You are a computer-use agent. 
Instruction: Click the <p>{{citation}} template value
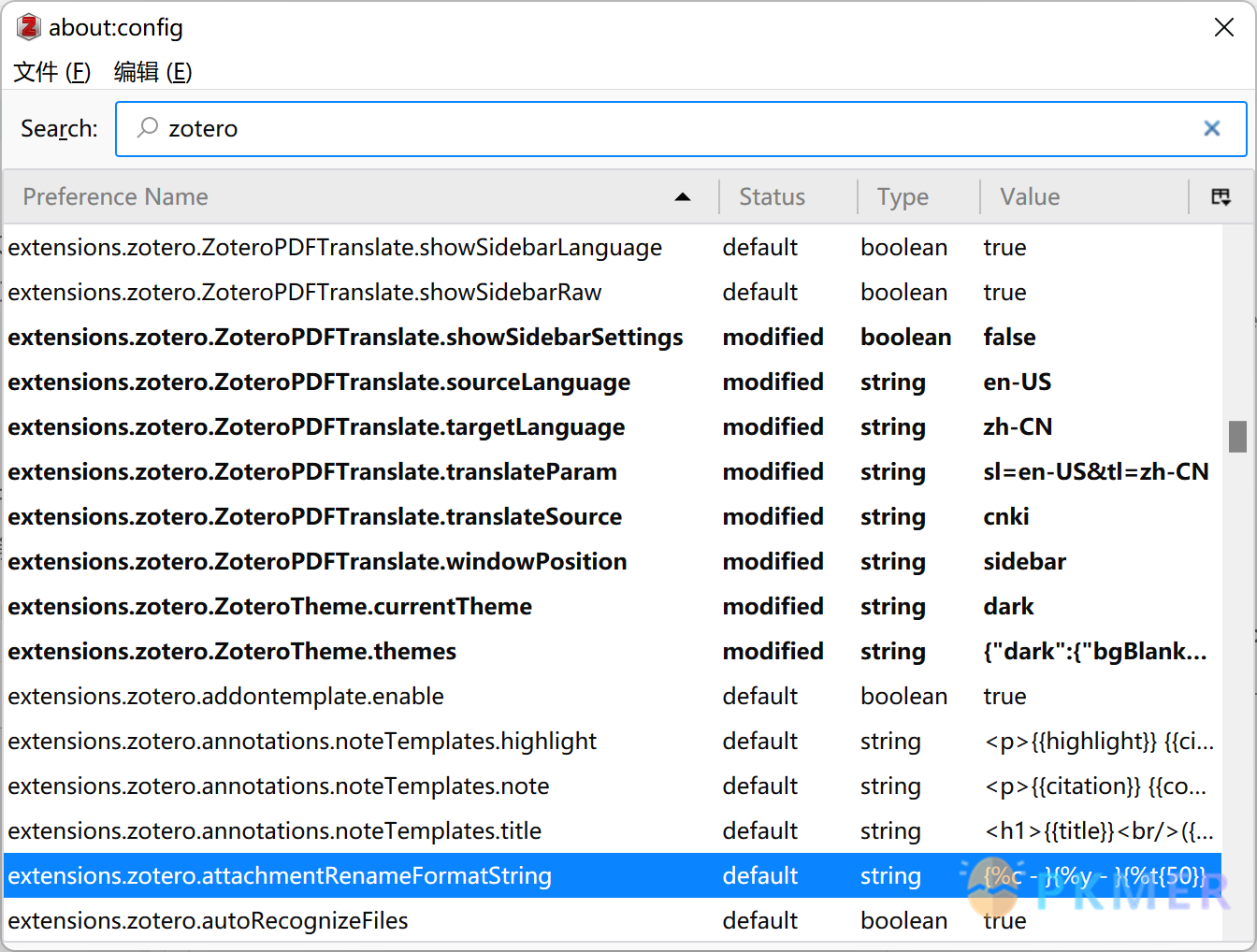(1095, 786)
